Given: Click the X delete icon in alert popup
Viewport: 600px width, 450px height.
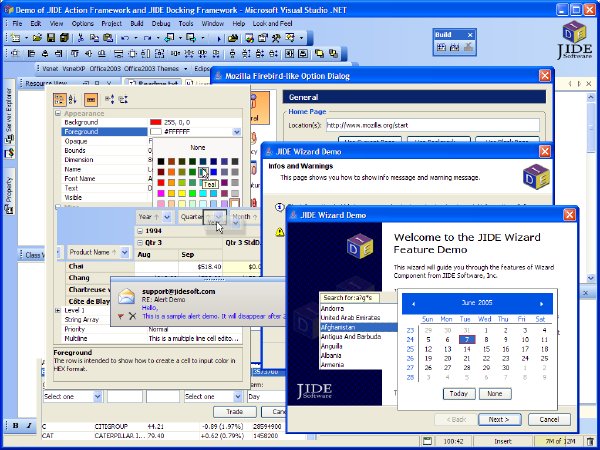Looking at the screenshot, I should click(x=132, y=316).
